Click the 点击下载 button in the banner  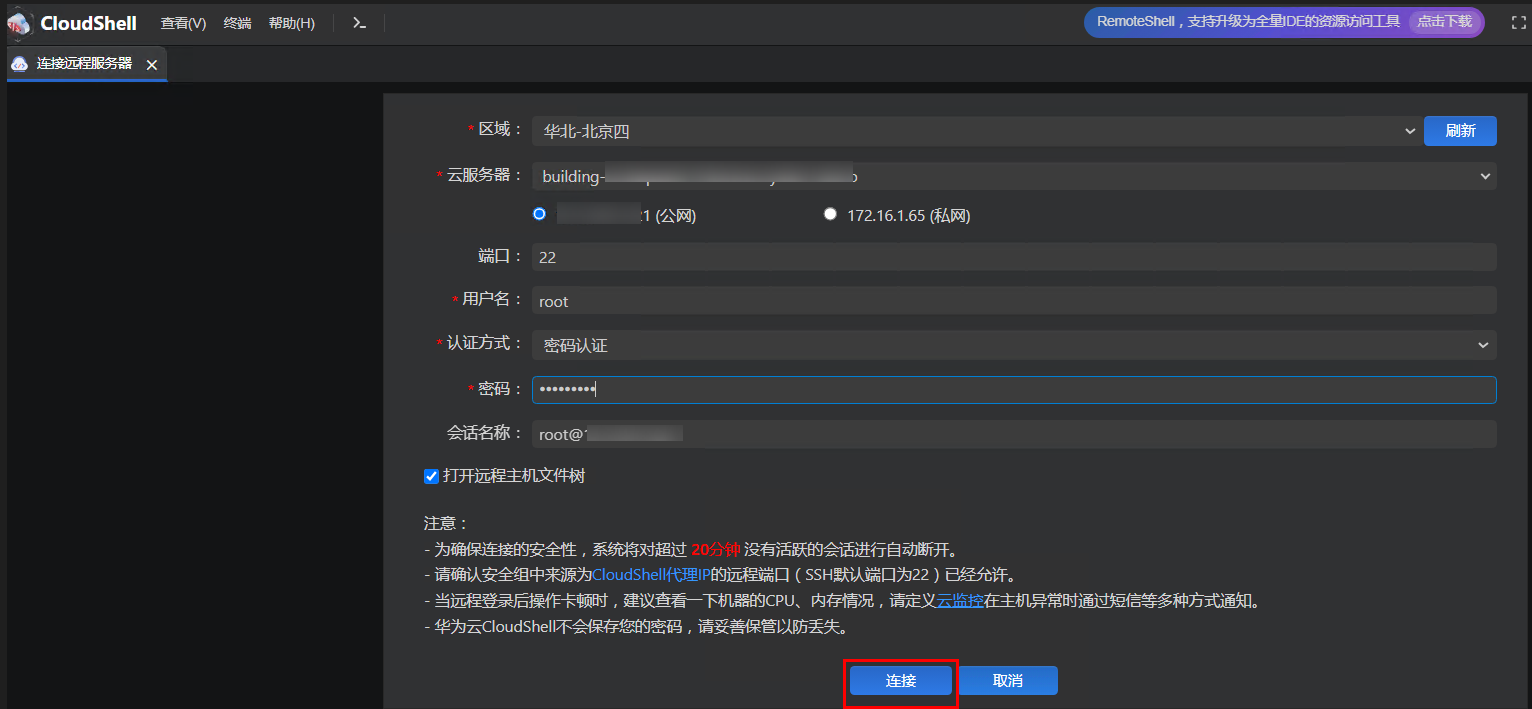(1444, 21)
